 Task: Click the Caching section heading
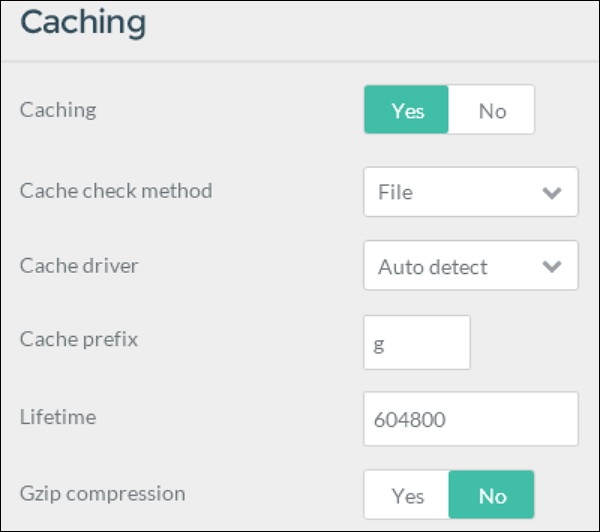tap(83, 23)
